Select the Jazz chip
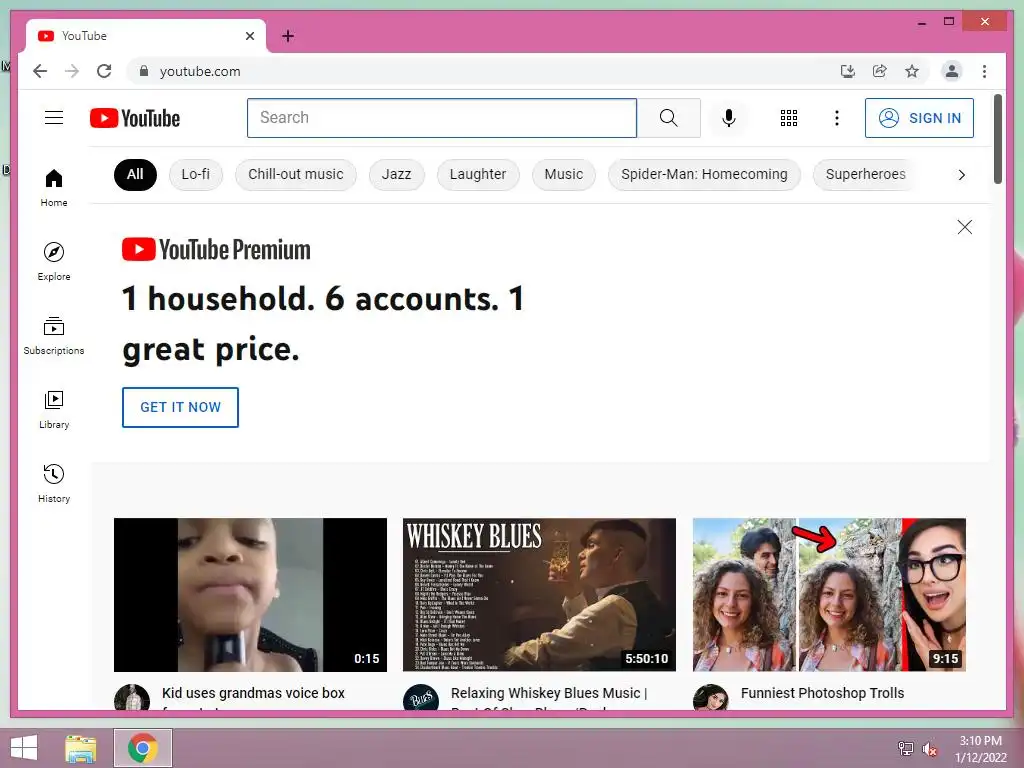This screenshot has width=1024, height=768. click(x=396, y=174)
